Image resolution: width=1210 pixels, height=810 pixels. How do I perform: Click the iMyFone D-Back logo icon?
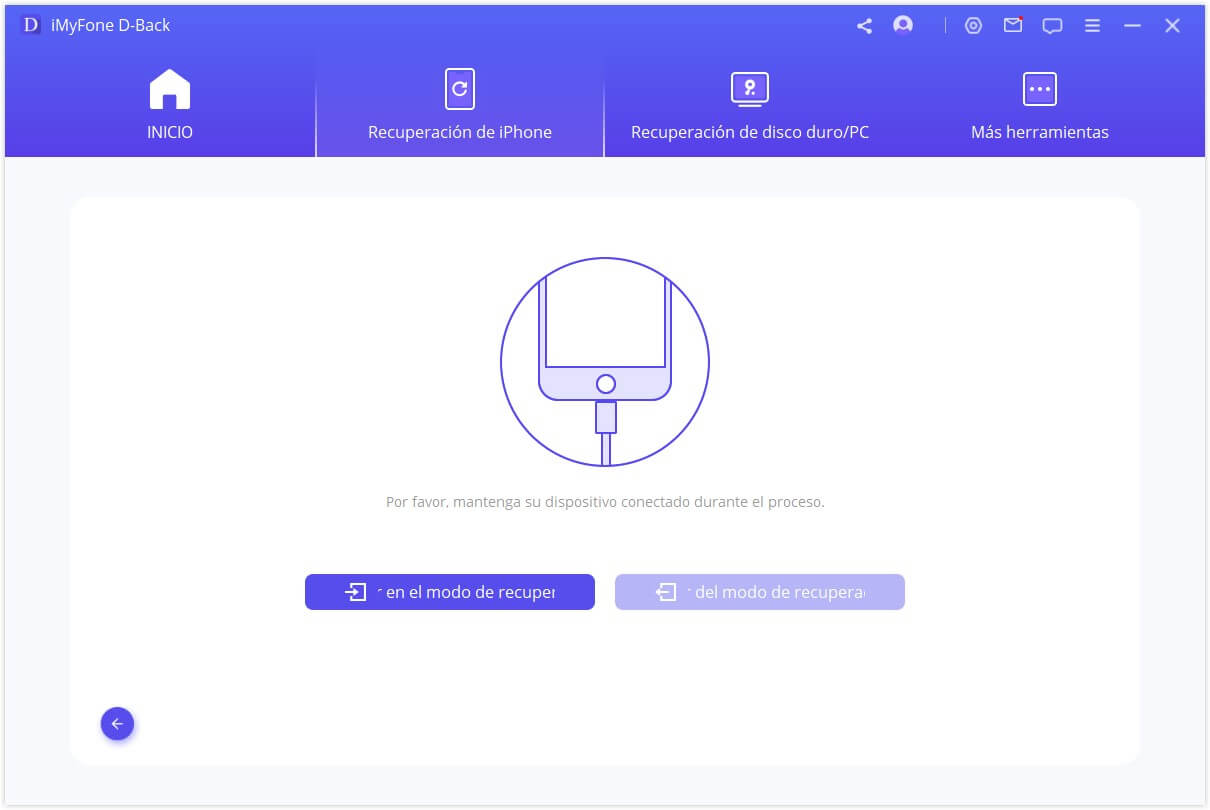pos(31,25)
